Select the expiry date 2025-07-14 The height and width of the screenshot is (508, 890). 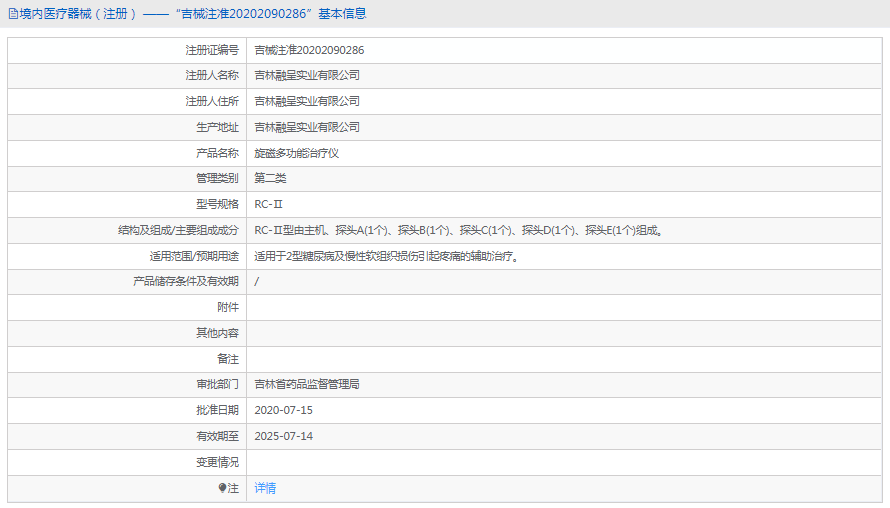pyautogui.click(x=284, y=436)
